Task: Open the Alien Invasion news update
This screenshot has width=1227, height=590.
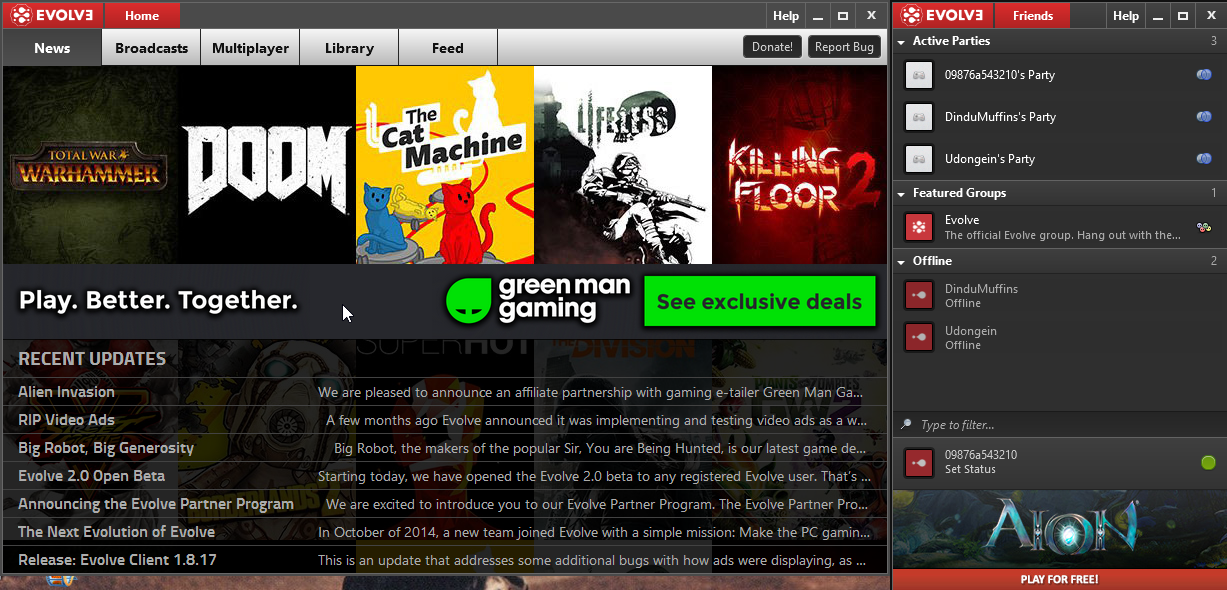Action: click(x=445, y=392)
